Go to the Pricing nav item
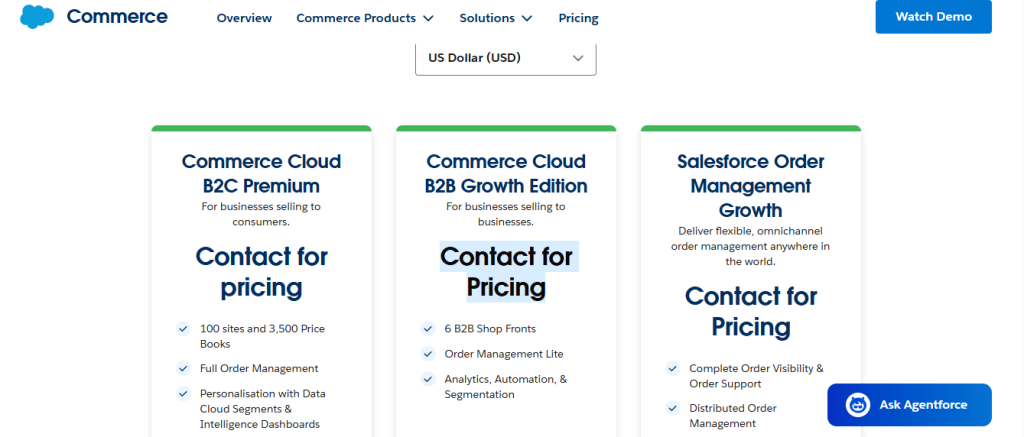The image size is (1024, 437). click(x=578, y=18)
